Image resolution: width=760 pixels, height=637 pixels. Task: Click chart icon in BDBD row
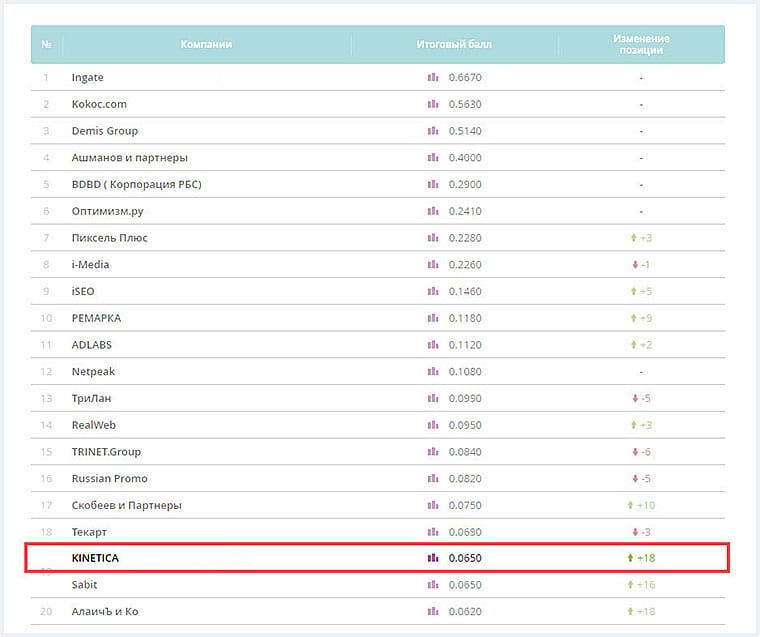click(x=433, y=184)
